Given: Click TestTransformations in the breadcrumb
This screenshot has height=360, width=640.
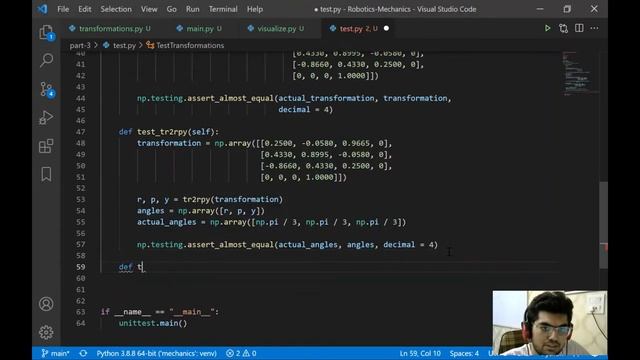Looking at the screenshot, I should (190, 45).
